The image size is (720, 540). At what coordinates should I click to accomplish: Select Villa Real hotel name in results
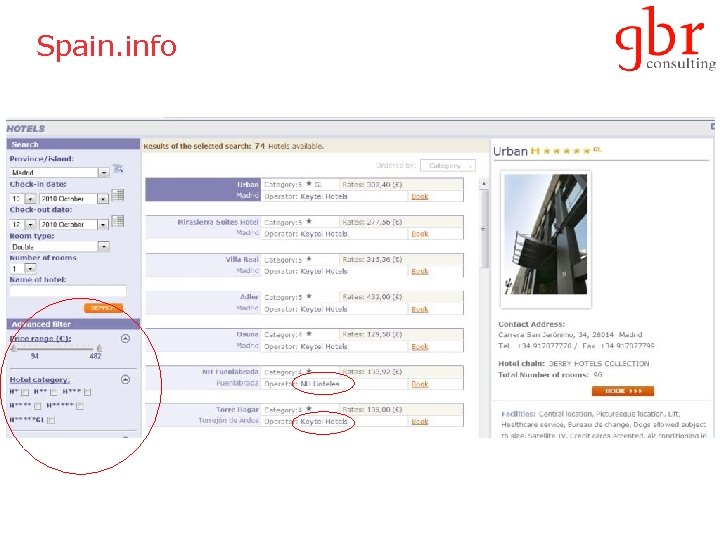242,259
